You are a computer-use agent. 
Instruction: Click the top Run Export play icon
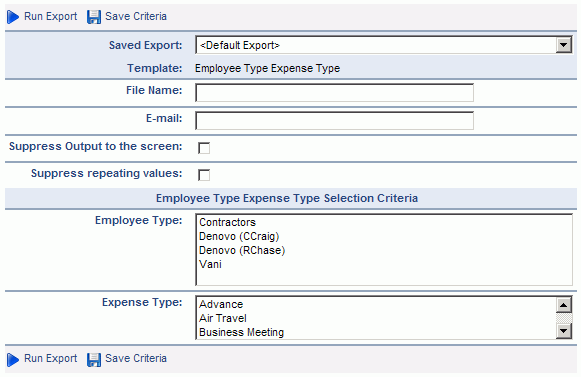(13, 17)
